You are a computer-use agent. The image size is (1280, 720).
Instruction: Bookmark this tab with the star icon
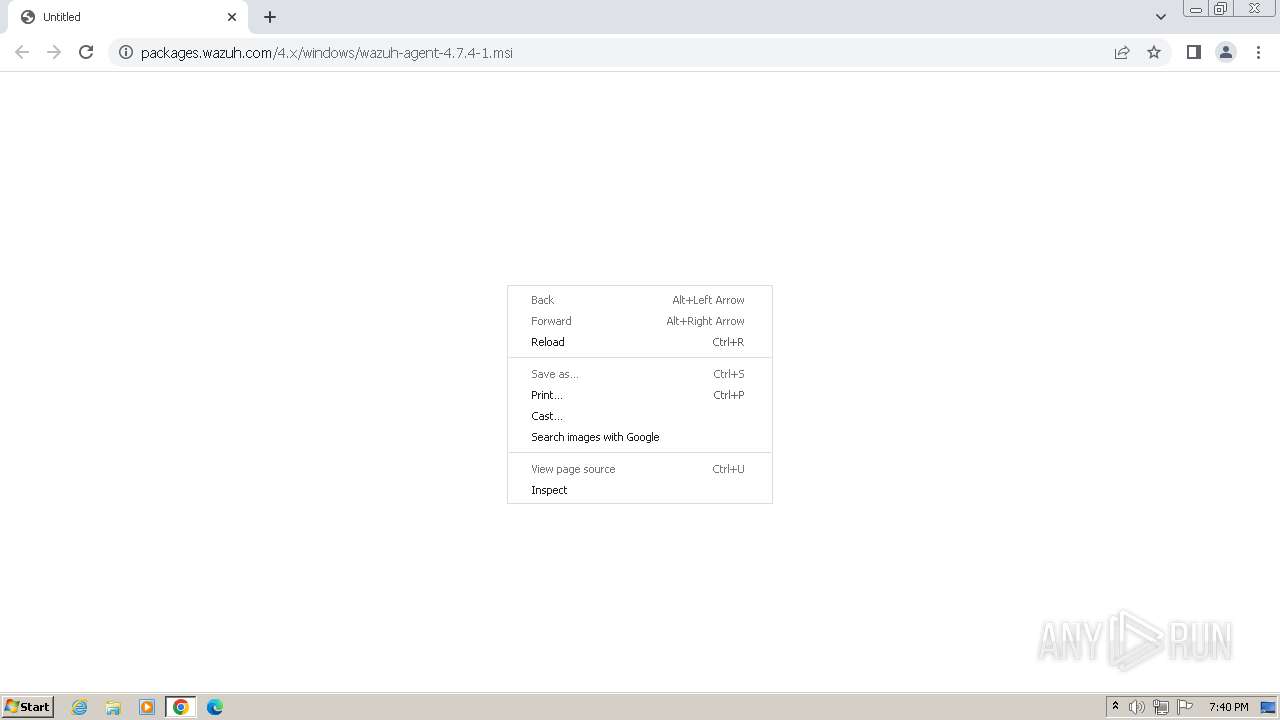pyautogui.click(x=1154, y=53)
